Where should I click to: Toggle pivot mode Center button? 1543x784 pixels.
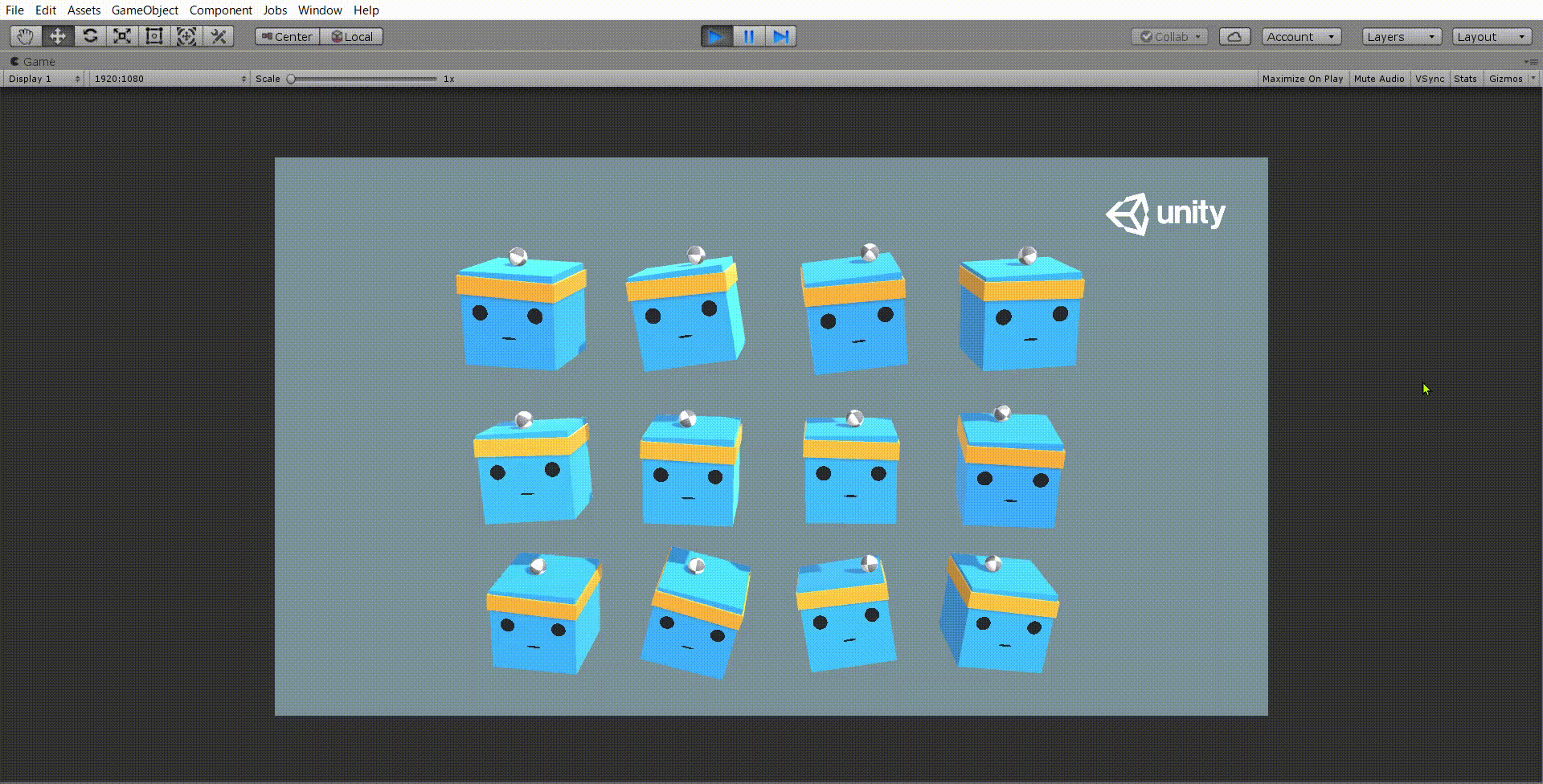(287, 36)
